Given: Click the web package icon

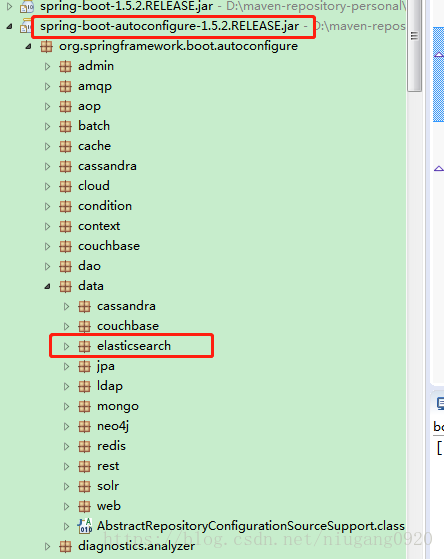Looking at the screenshot, I should [84, 506].
